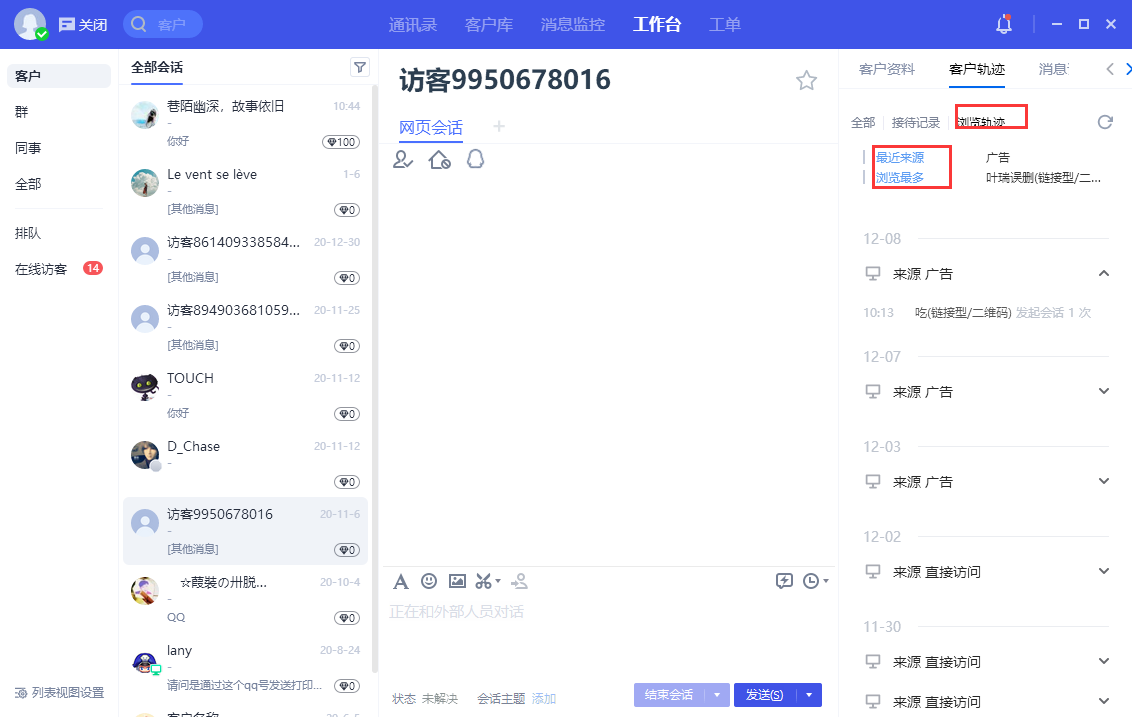Viewport: 1132px width, 717px height.
Task: Click the conversation list scrollbar
Action: tap(375, 379)
